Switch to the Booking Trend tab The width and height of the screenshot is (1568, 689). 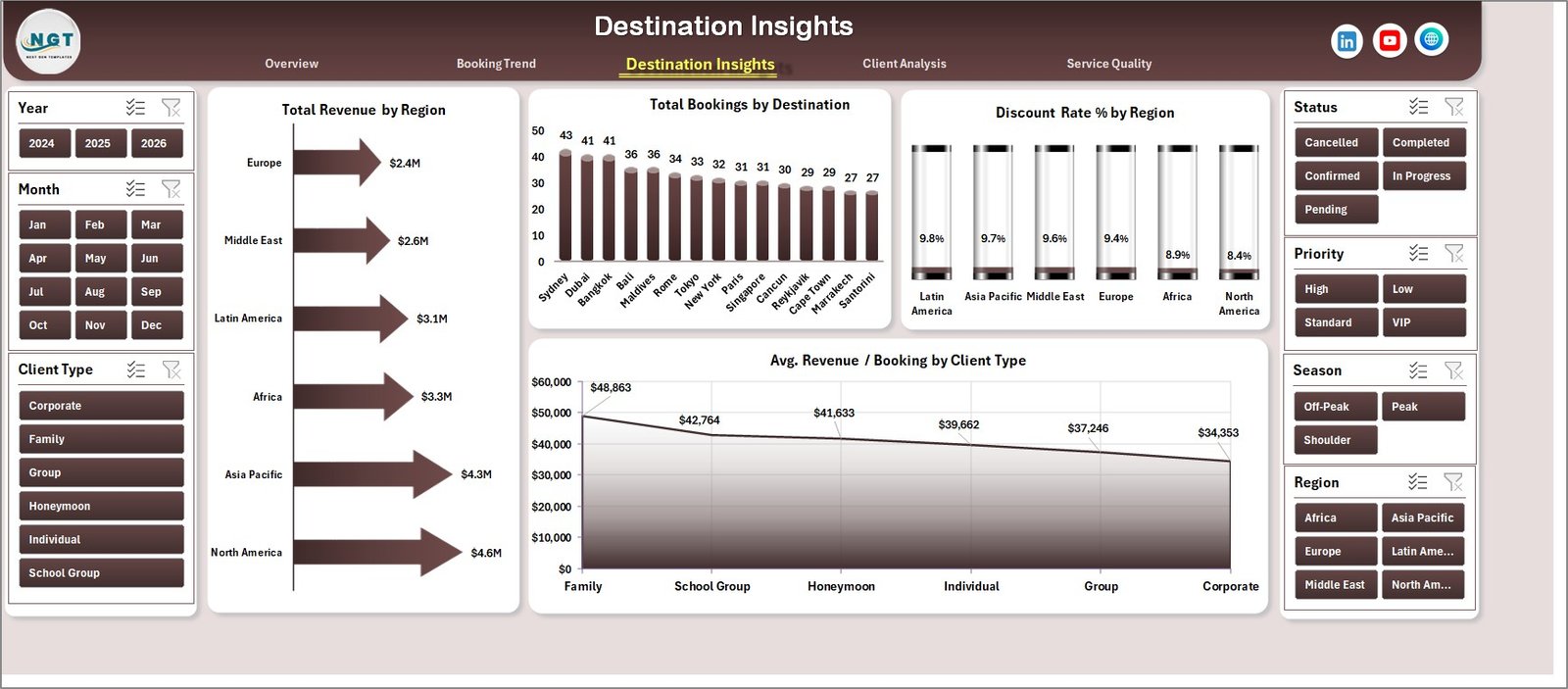click(x=496, y=64)
